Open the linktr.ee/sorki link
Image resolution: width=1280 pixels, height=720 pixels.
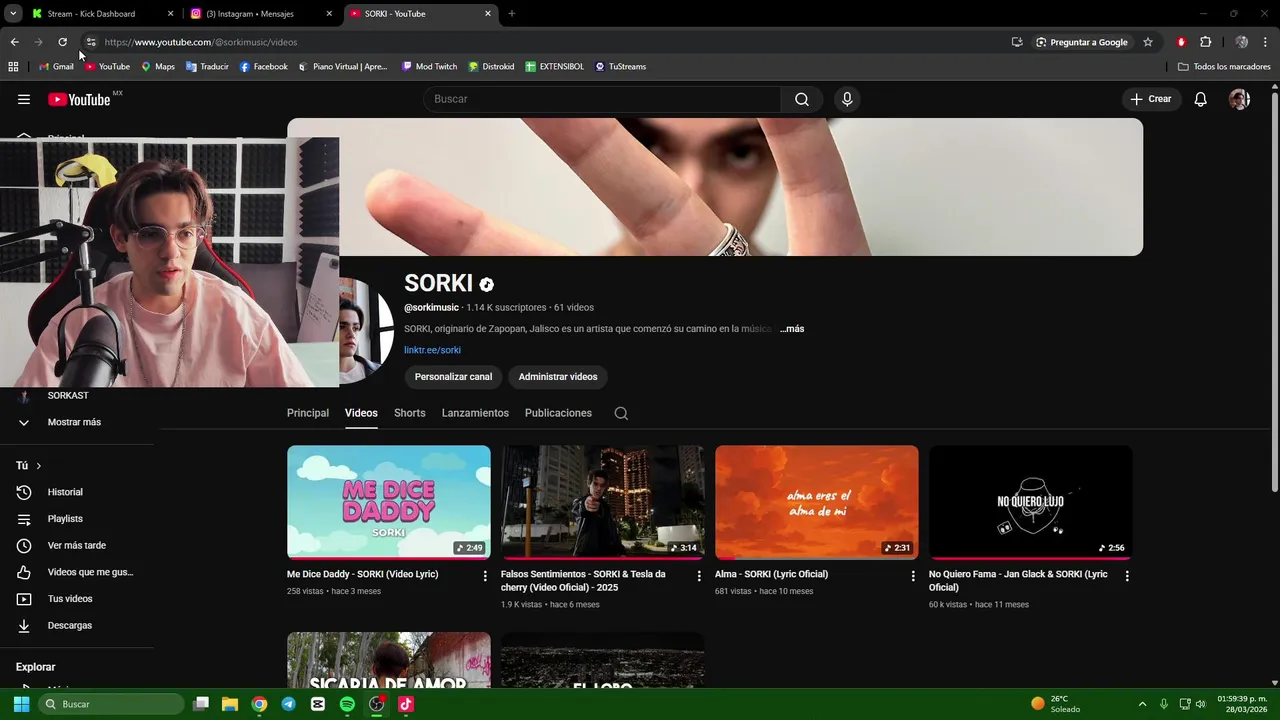click(432, 350)
